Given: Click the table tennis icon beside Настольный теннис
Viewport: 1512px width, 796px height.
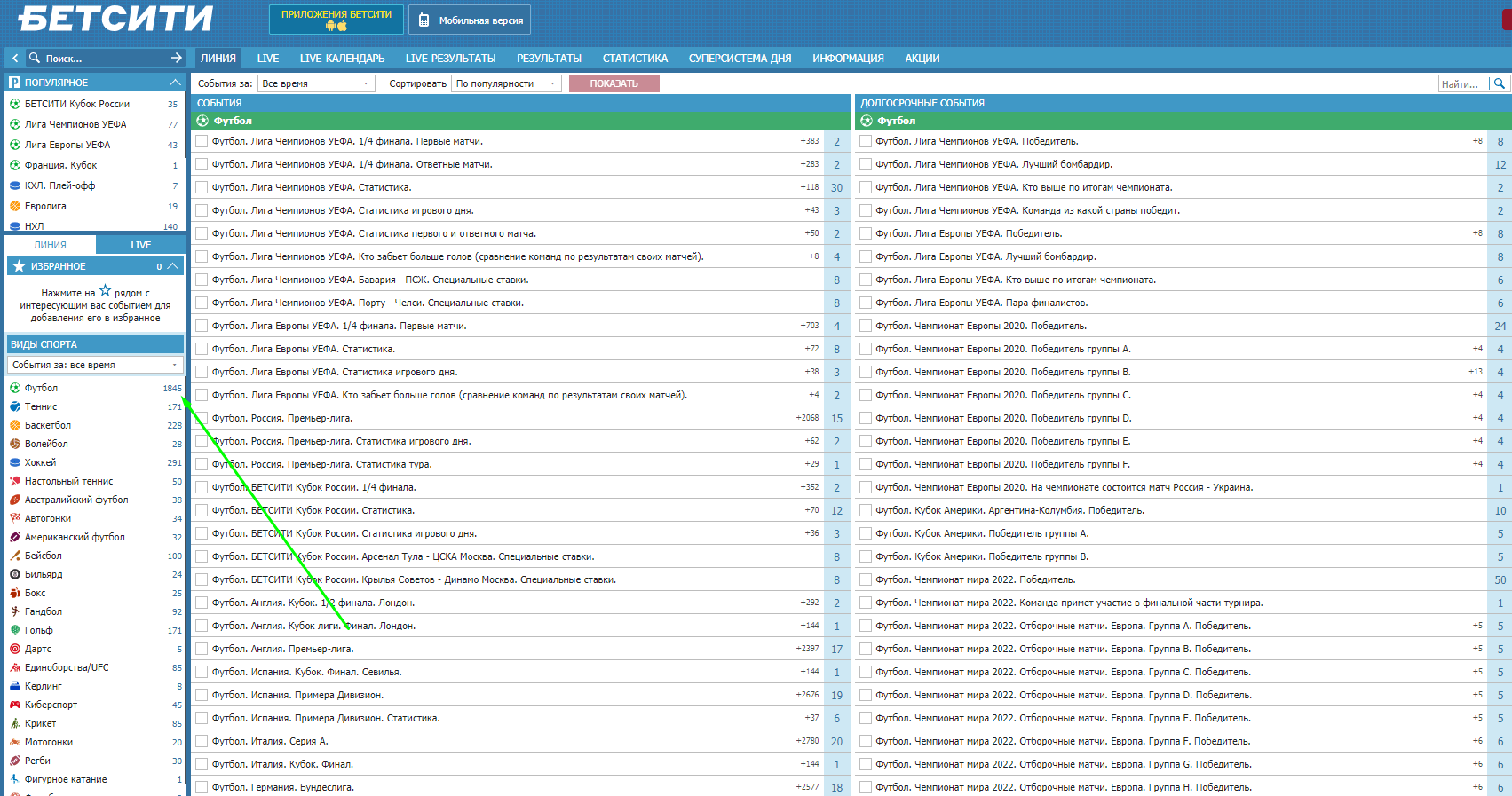Looking at the screenshot, I should pyautogui.click(x=15, y=481).
